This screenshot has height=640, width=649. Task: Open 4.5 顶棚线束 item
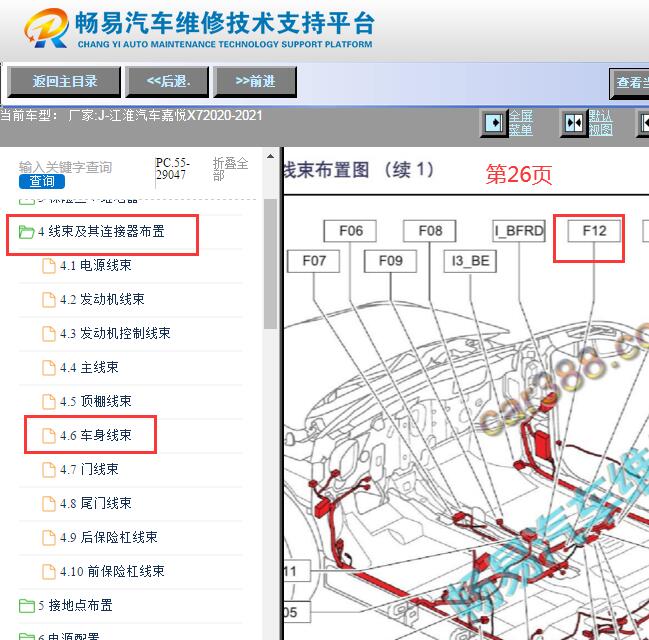coord(96,401)
